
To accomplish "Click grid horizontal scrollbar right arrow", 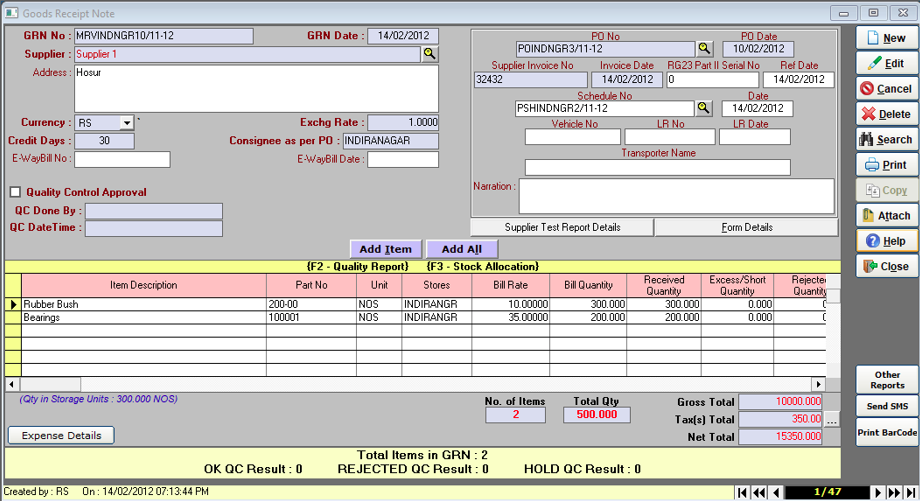I will pyautogui.click(x=818, y=384).
